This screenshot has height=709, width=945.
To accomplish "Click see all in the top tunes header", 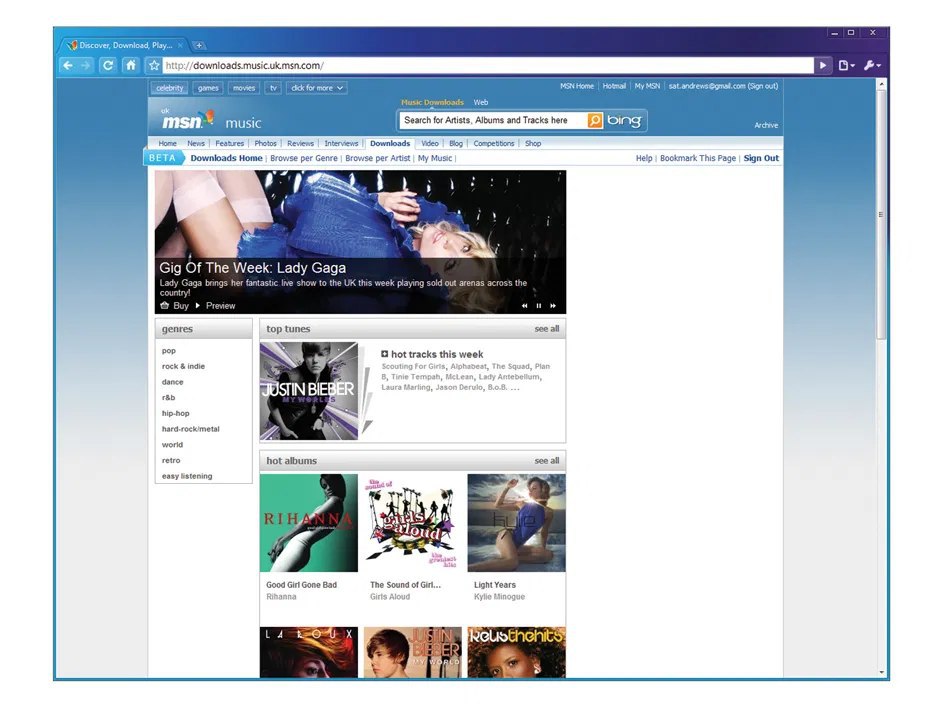I will pyautogui.click(x=547, y=329).
